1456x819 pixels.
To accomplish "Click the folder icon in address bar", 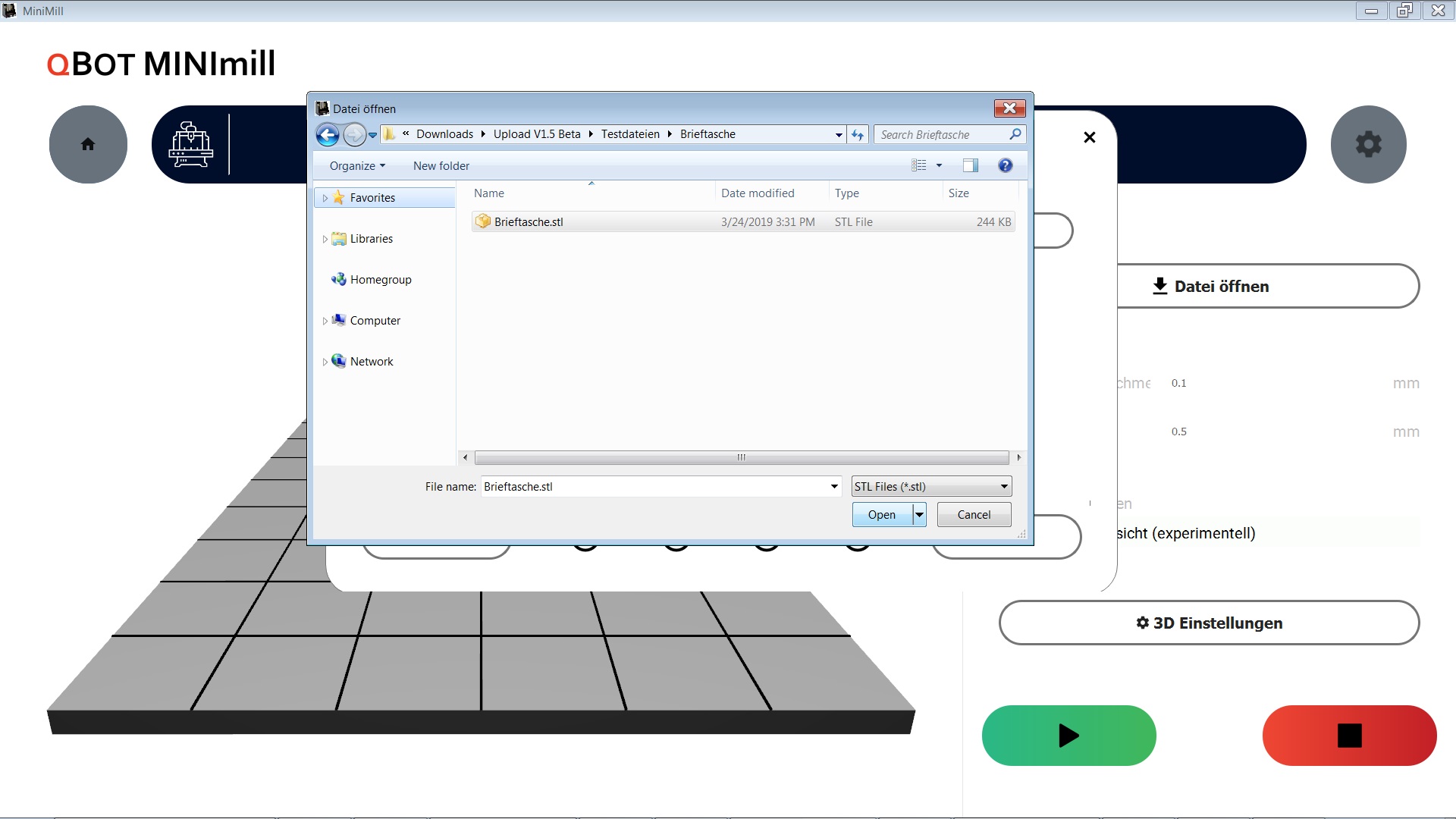I will click(x=389, y=134).
